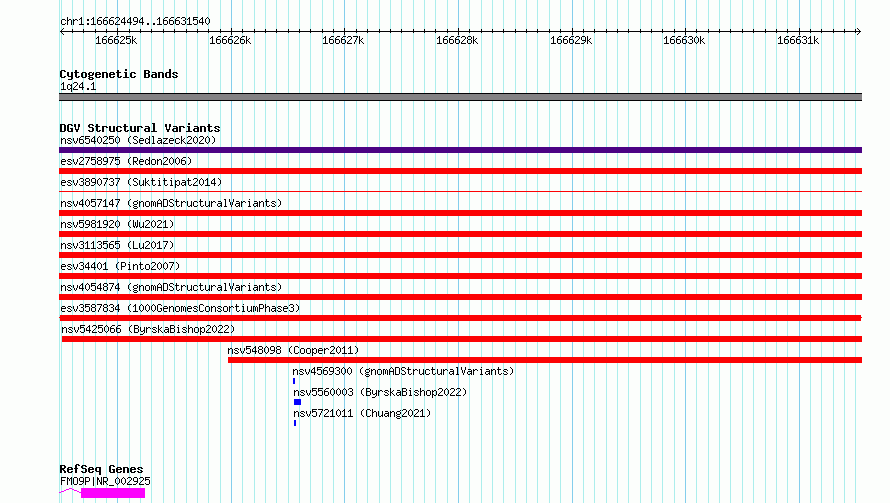
Task: Open the DGV Structural Variants track title
Action: pos(140,128)
